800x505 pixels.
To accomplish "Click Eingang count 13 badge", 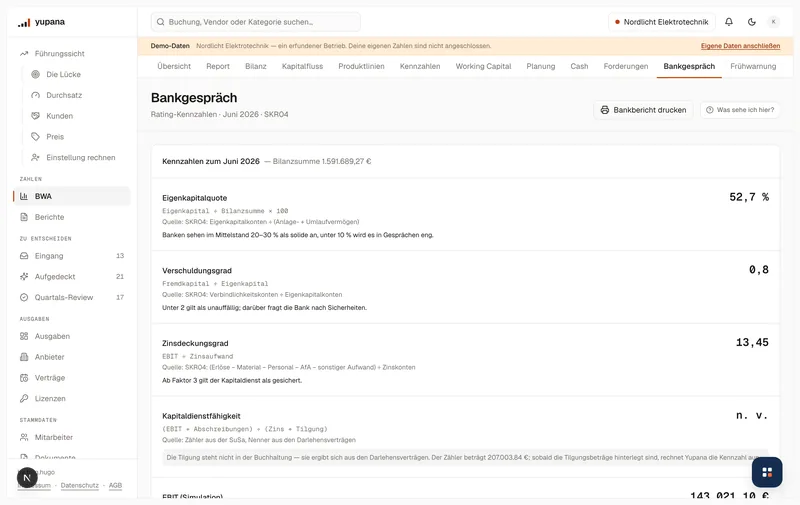I will (120, 256).
